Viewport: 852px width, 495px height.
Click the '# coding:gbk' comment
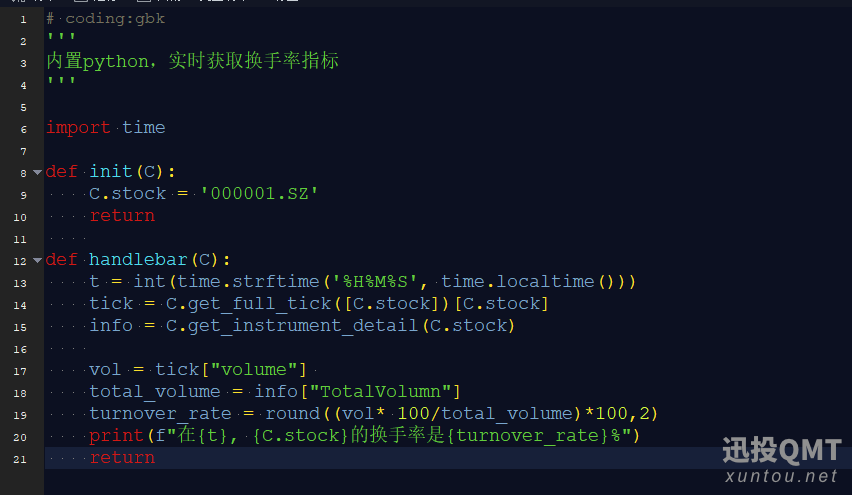coord(106,19)
